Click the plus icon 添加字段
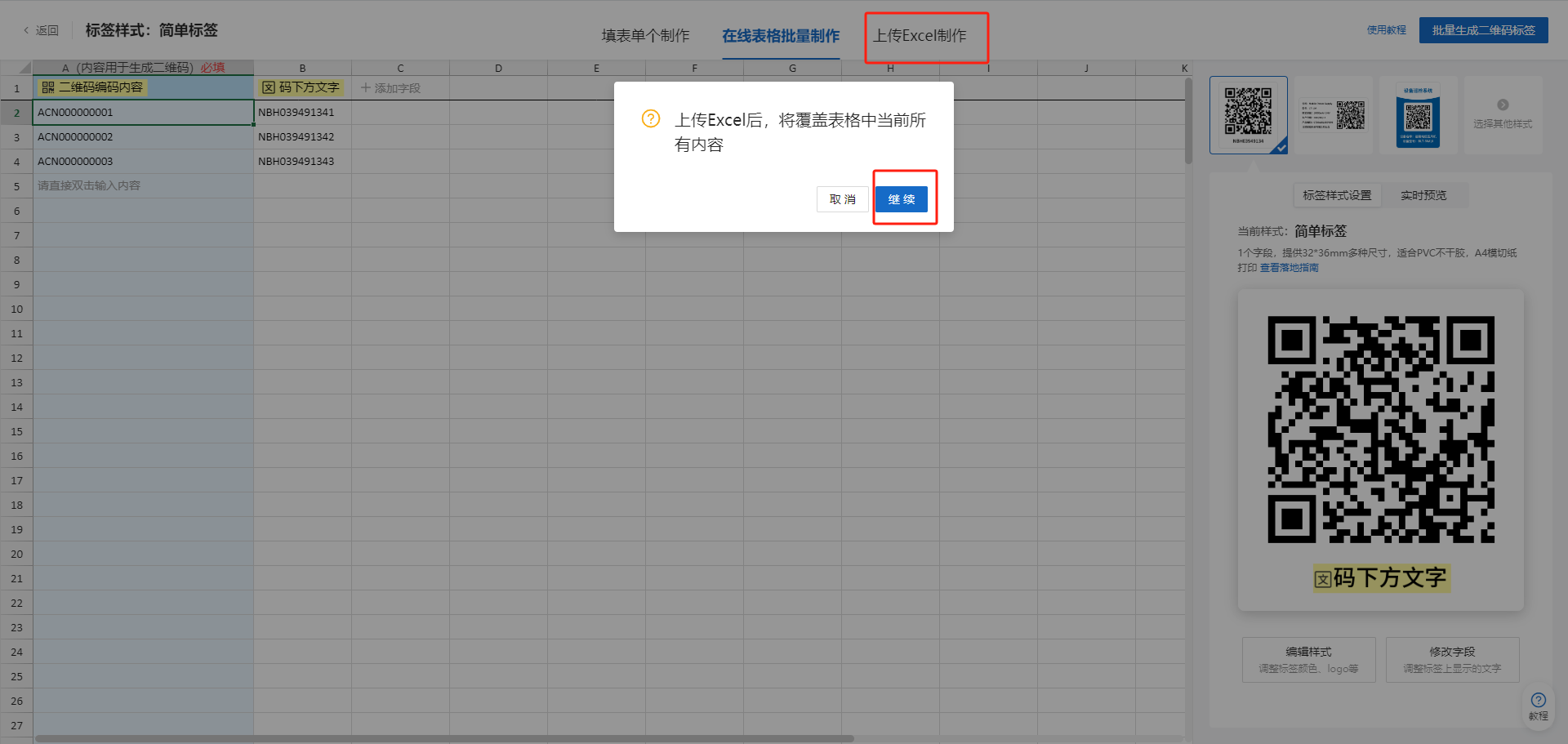The image size is (1568, 744). [x=366, y=87]
